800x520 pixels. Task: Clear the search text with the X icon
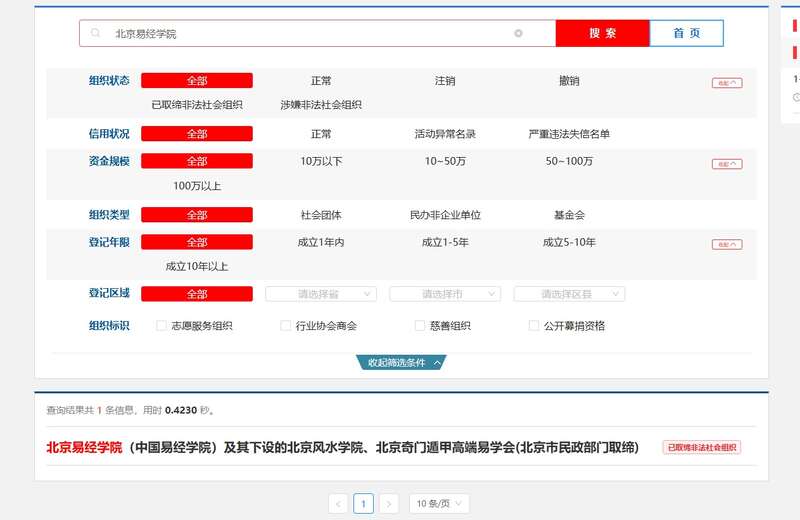coord(518,33)
